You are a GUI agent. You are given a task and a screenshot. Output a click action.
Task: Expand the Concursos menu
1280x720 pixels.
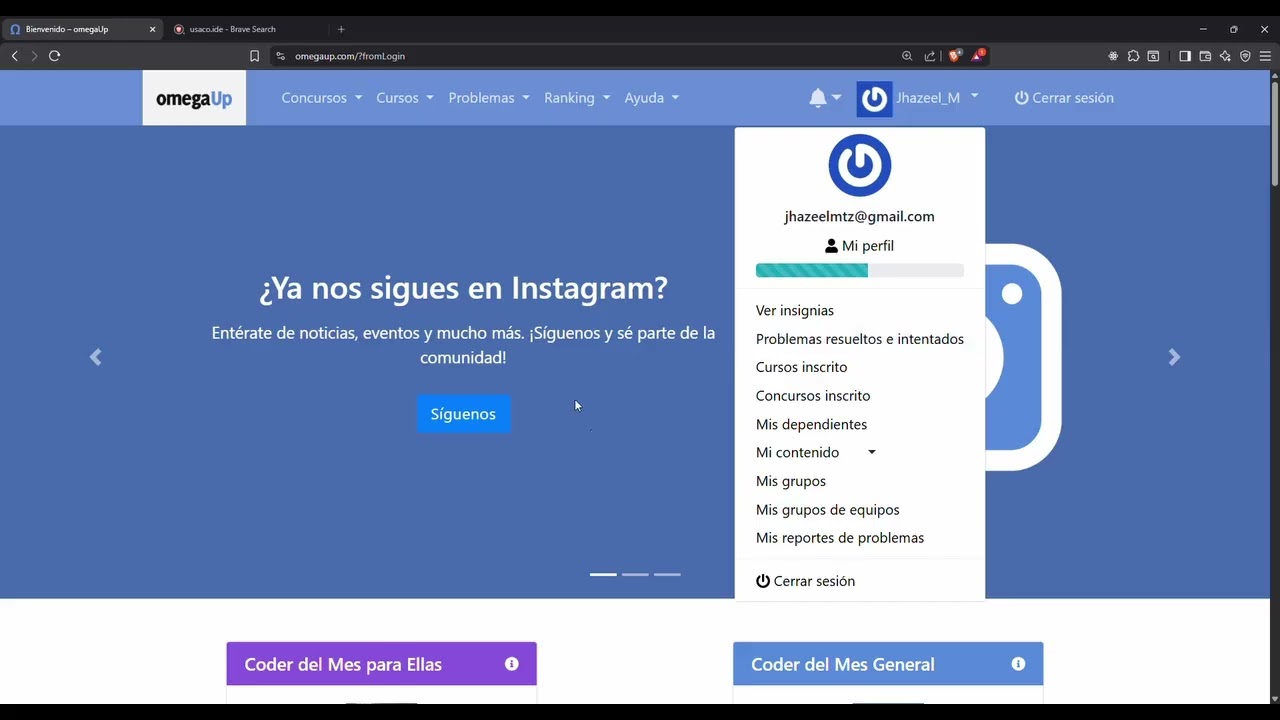coord(321,98)
